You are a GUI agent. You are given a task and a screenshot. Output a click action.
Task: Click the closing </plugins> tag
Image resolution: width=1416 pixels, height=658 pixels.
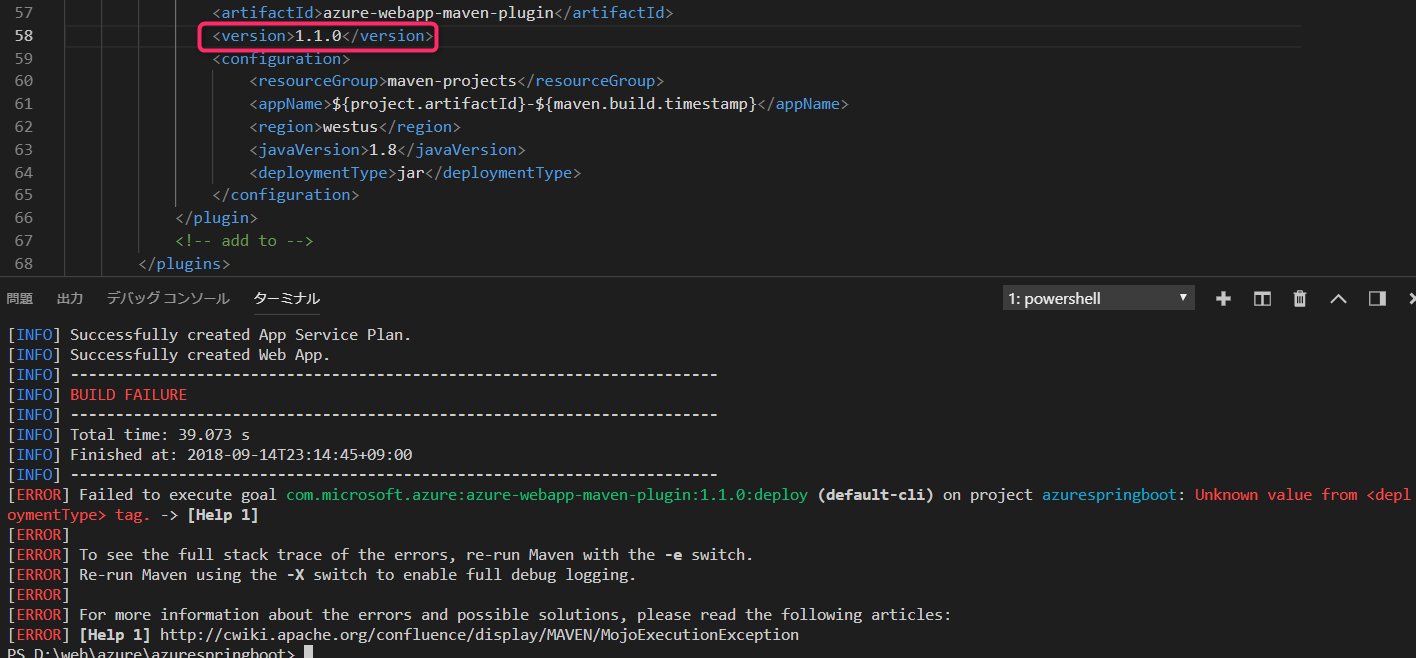(x=185, y=265)
